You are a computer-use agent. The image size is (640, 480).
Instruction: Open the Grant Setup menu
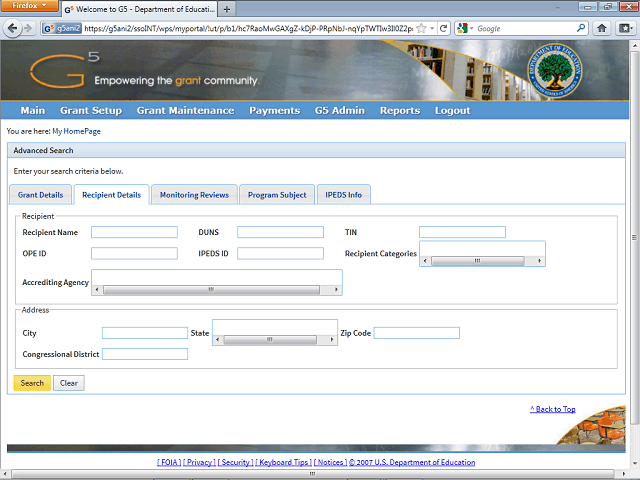(x=91, y=111)
